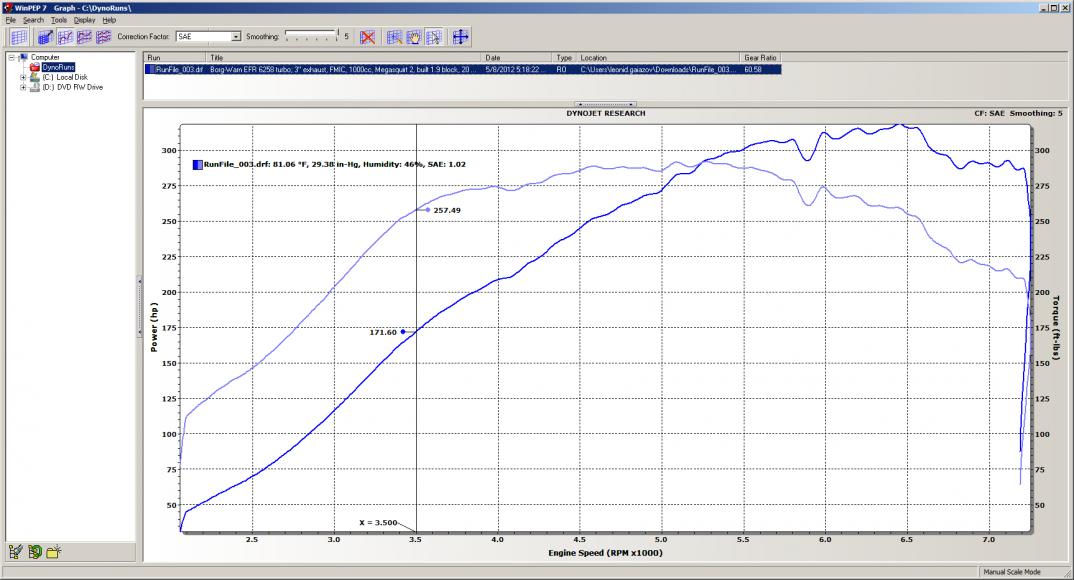Select the hand pan tool icon
Image resolution: width=1074 pixels, height=580 pixels.
click(x=414, y=37)
